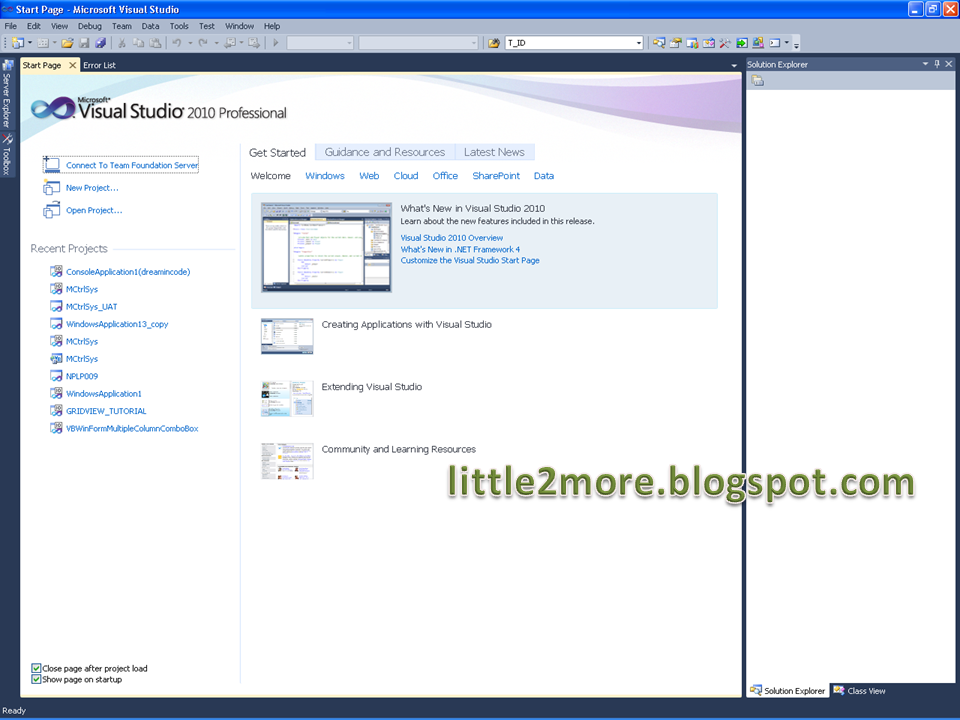Open the Undo history dropdown arrow
The width and height of the screenshot is (960, 720).
(x=189, y=42)
